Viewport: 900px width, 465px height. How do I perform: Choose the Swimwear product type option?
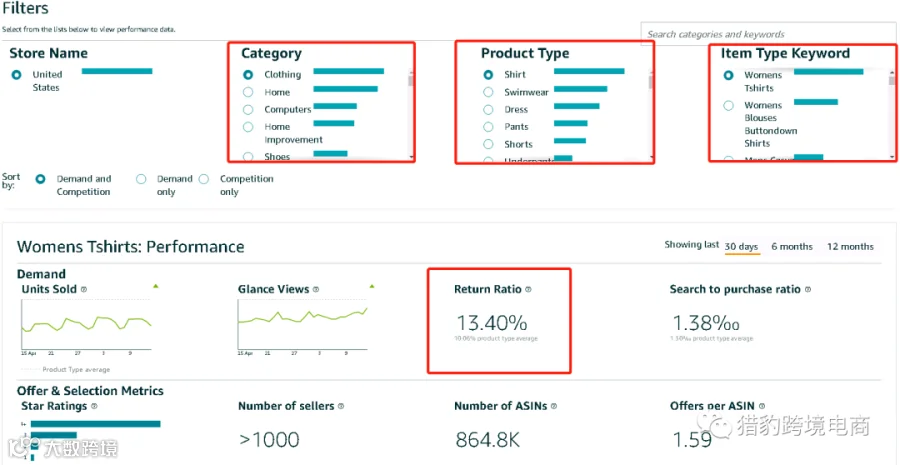tap(488, 92)
